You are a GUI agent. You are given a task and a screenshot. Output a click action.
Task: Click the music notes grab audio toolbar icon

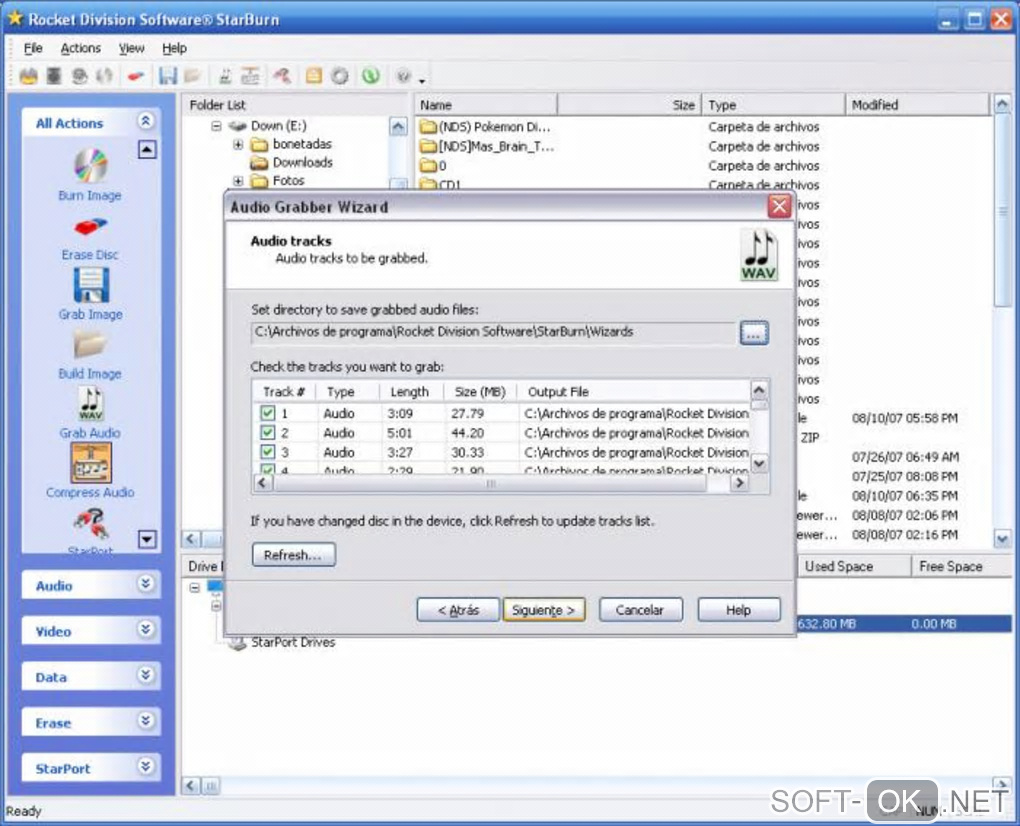[225, 76]
